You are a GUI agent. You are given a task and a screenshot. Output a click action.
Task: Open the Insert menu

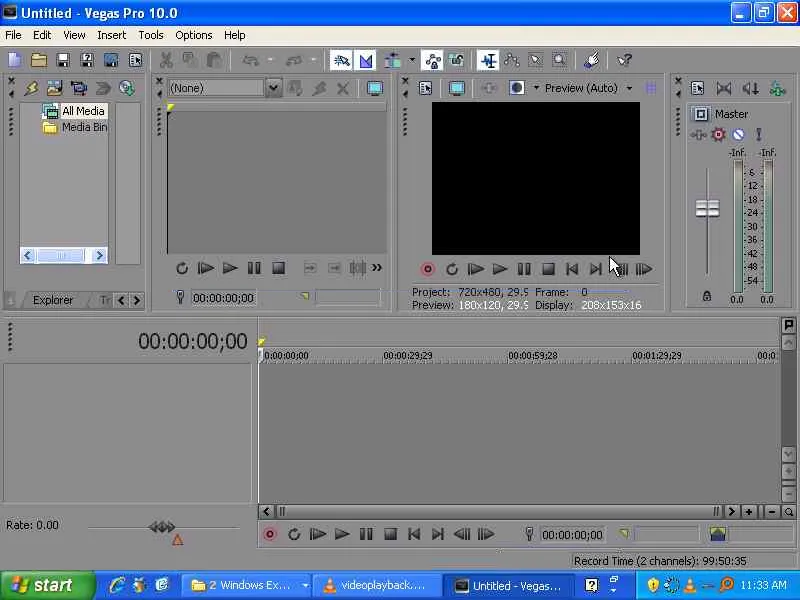[x=112, y=35]
